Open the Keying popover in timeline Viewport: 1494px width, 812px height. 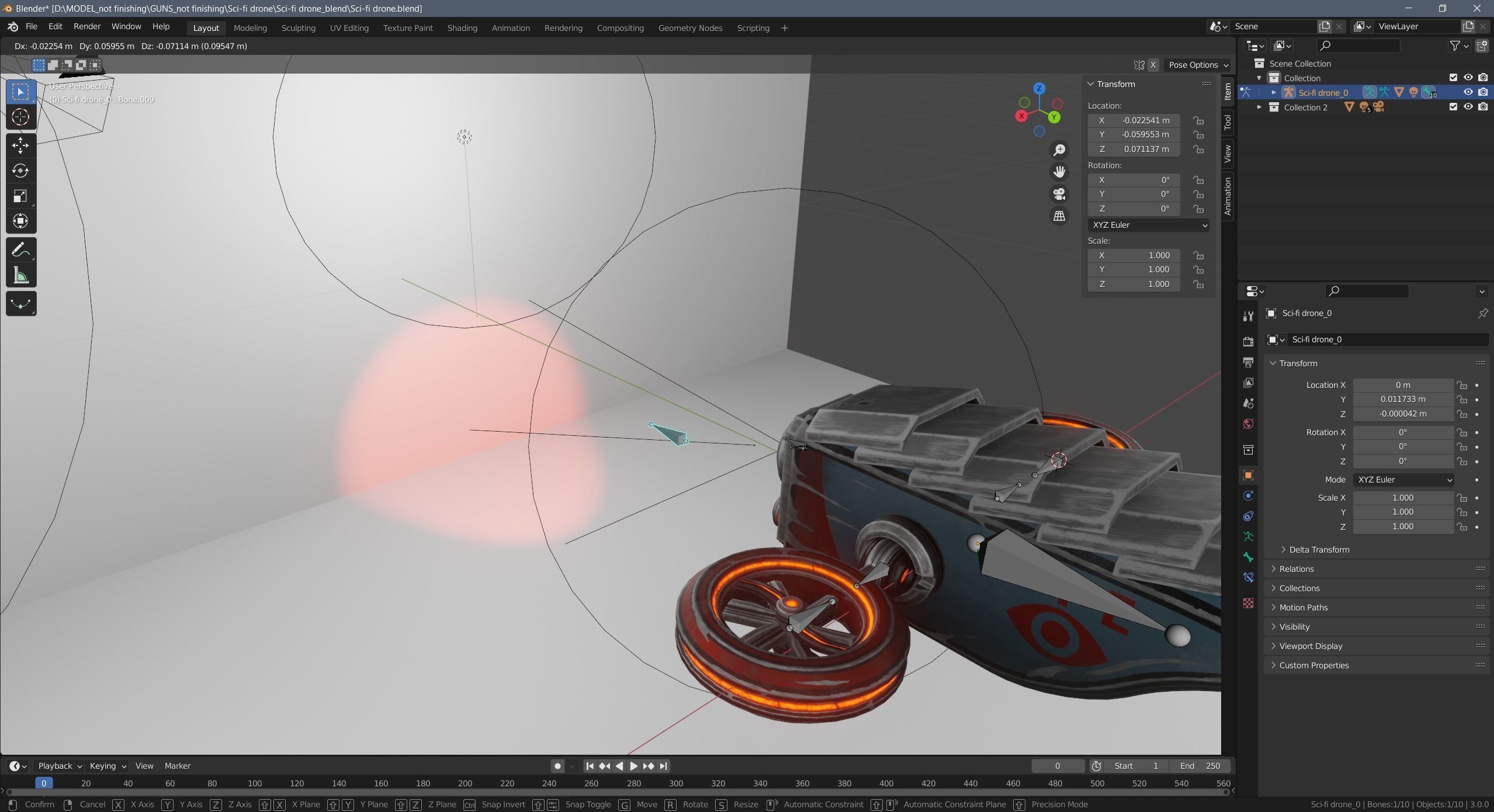tap(108, 766)
